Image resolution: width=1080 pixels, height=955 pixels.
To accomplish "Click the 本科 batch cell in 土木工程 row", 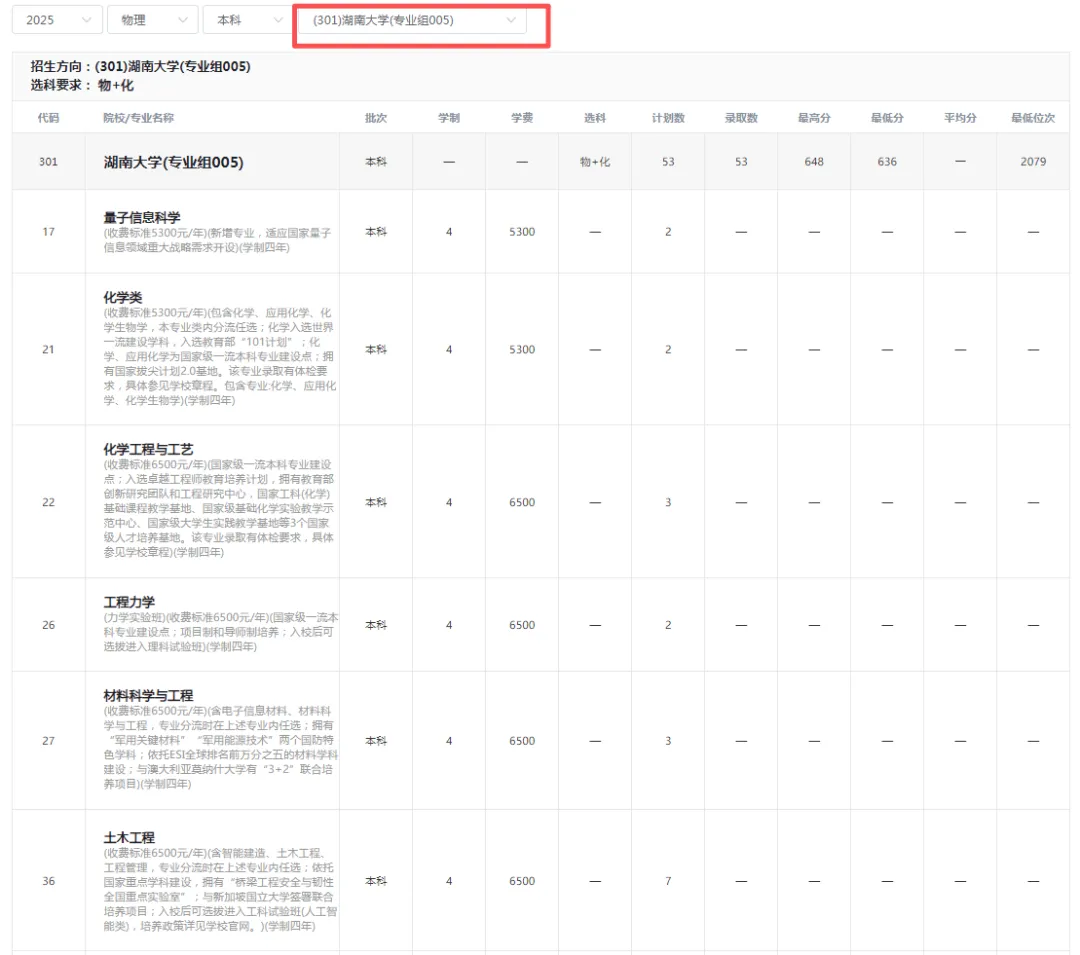I will [376, 881].
